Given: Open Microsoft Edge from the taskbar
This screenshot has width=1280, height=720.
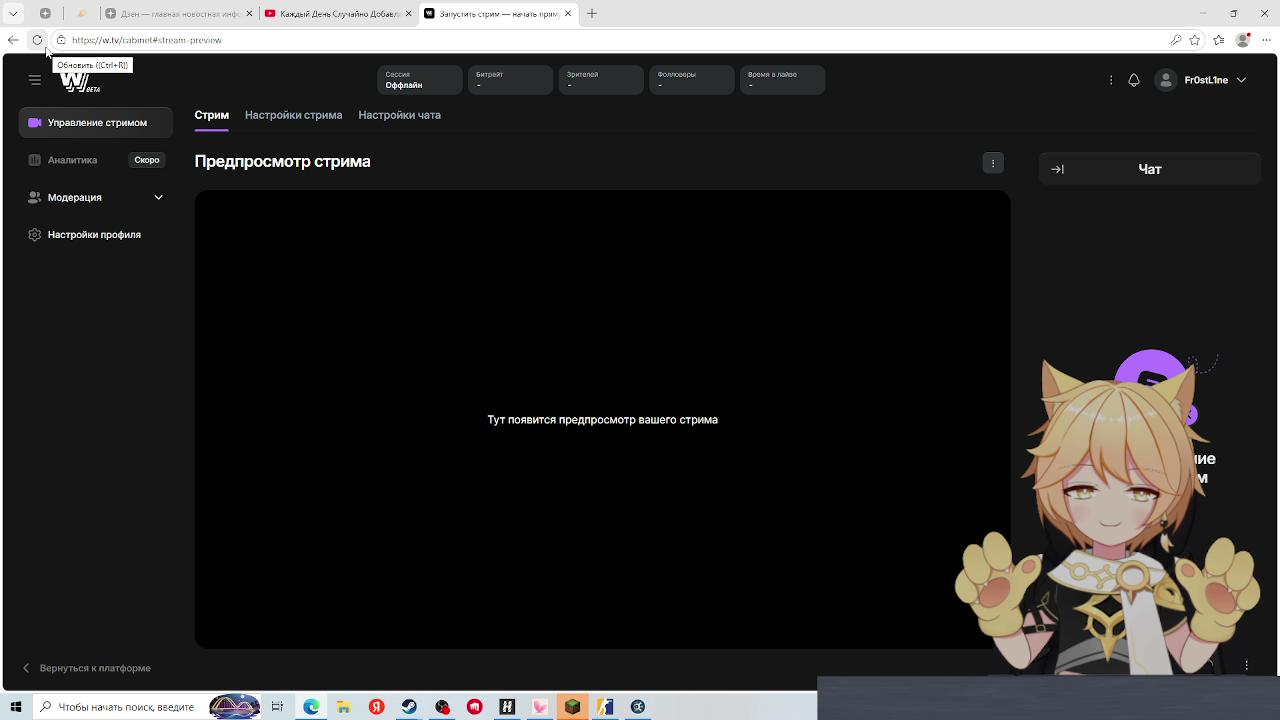Looking at the screenshot, I should point(311,707).
